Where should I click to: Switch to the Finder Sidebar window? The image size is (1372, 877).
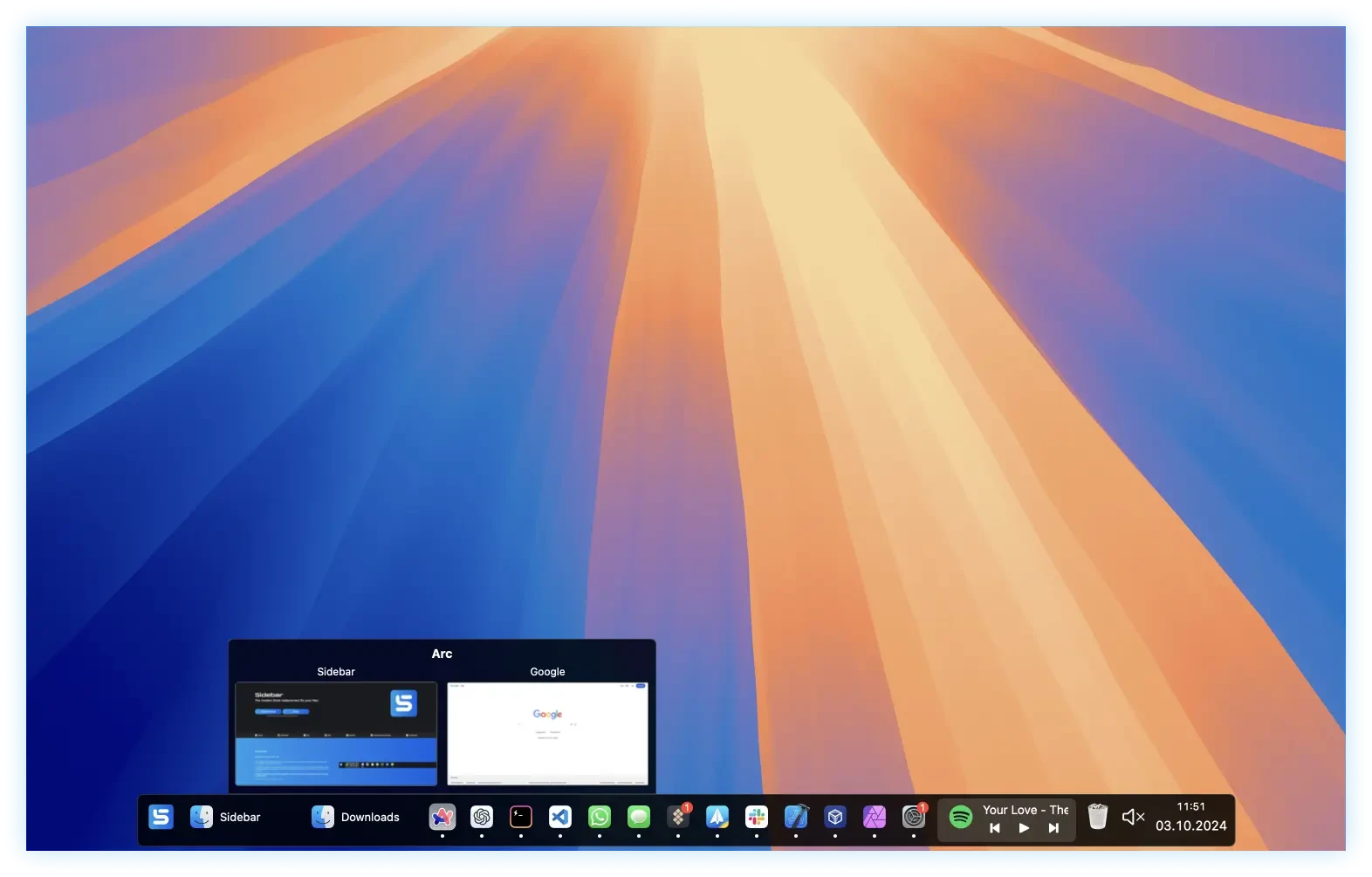226,817
